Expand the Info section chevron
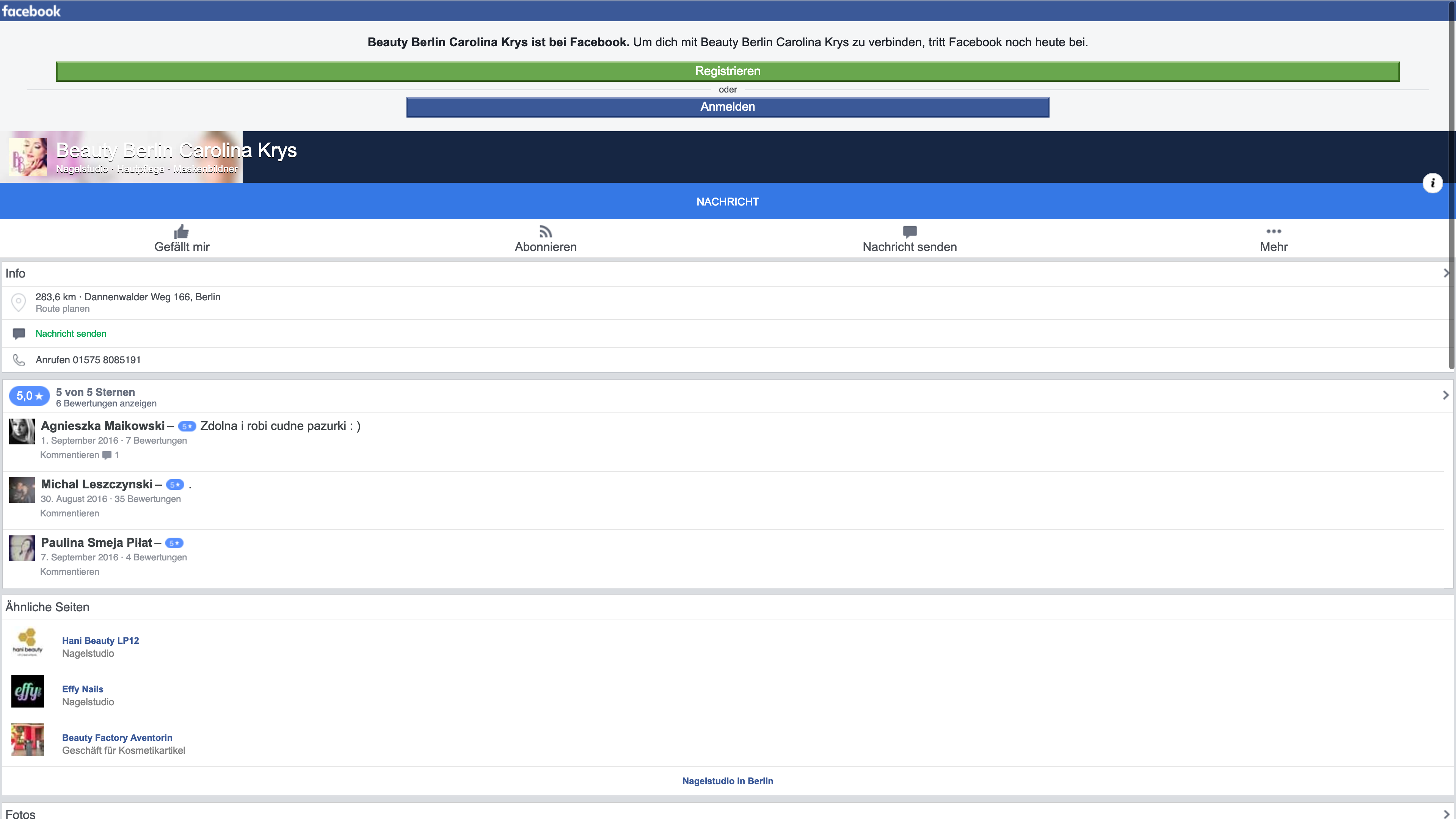Image resolution: width=1456 pixels, height=819 pixels. 1446,273
